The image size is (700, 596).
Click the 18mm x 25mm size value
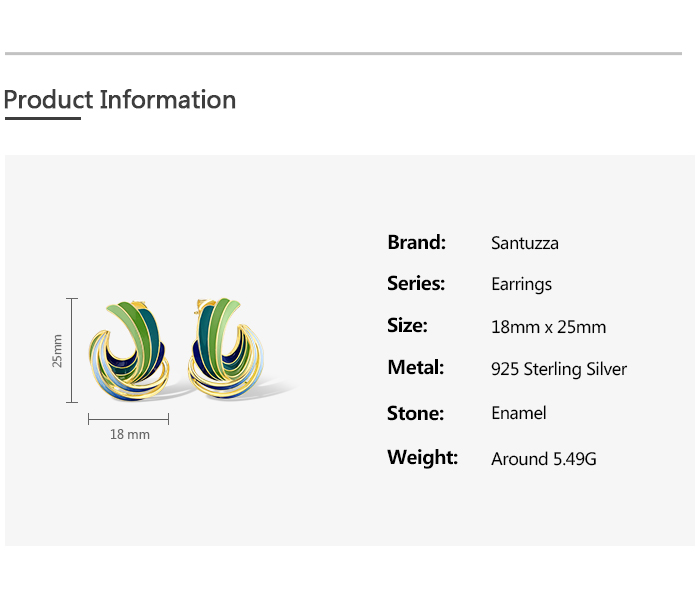click(x=548, y=327)
